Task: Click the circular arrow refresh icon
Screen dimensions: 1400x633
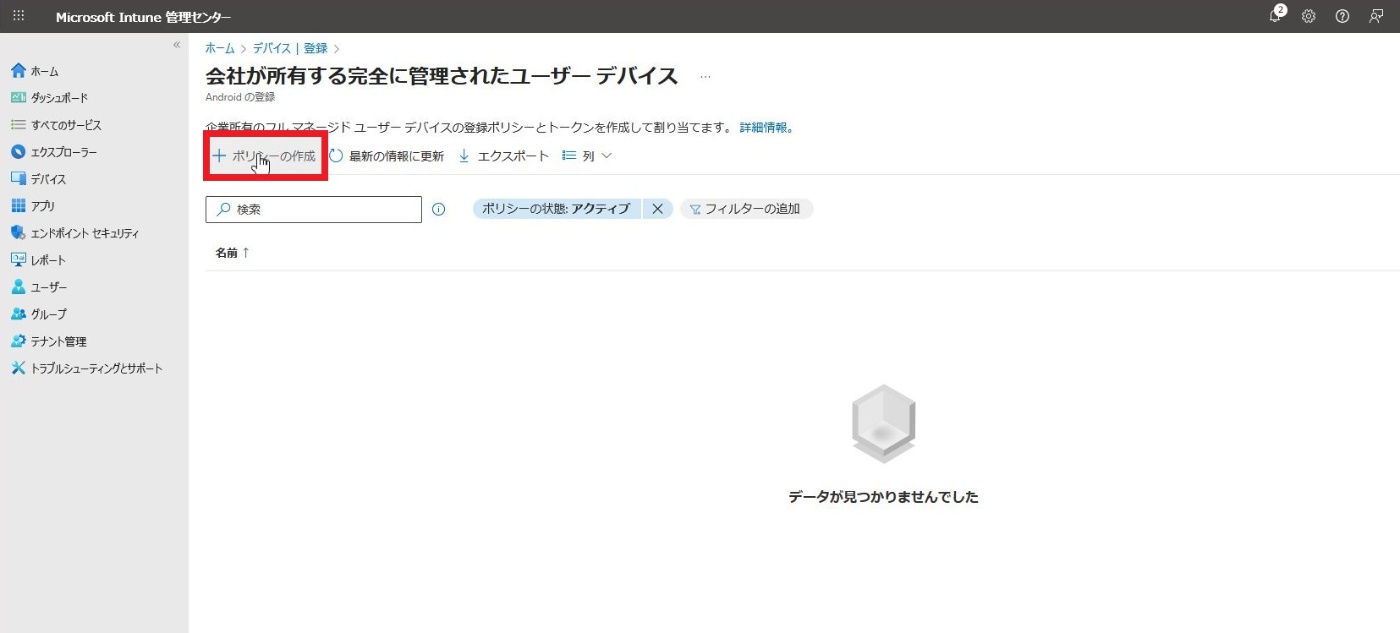Action: click(x=336, y=156)
